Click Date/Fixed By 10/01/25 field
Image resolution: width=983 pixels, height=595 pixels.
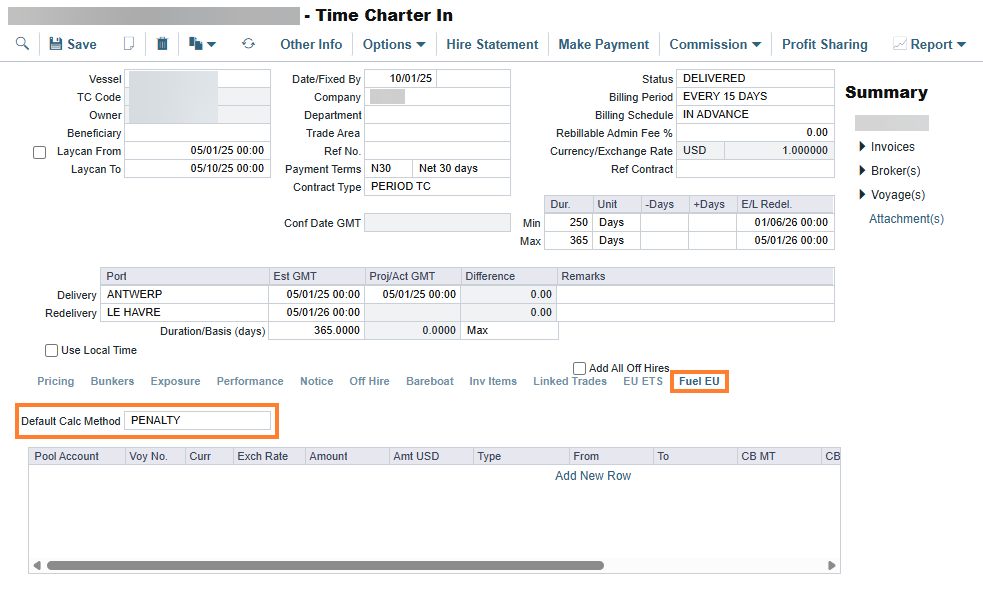pos(401,78)
